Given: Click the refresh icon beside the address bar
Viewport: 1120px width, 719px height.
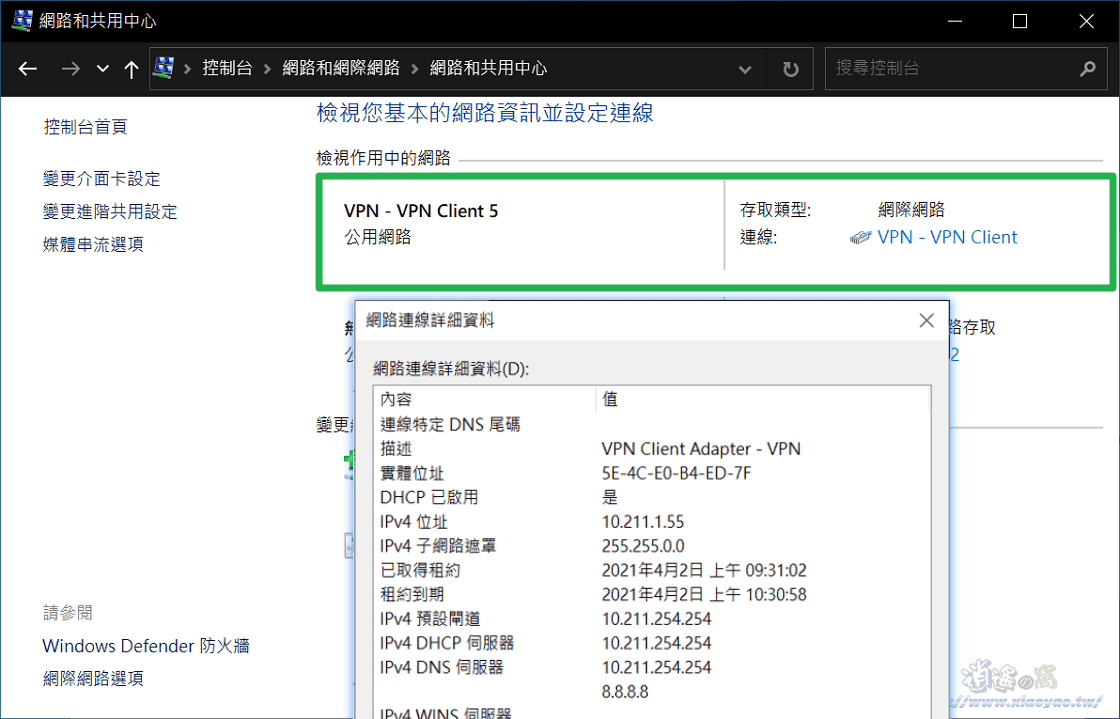Looking at the screenshot, I should 790,68.
